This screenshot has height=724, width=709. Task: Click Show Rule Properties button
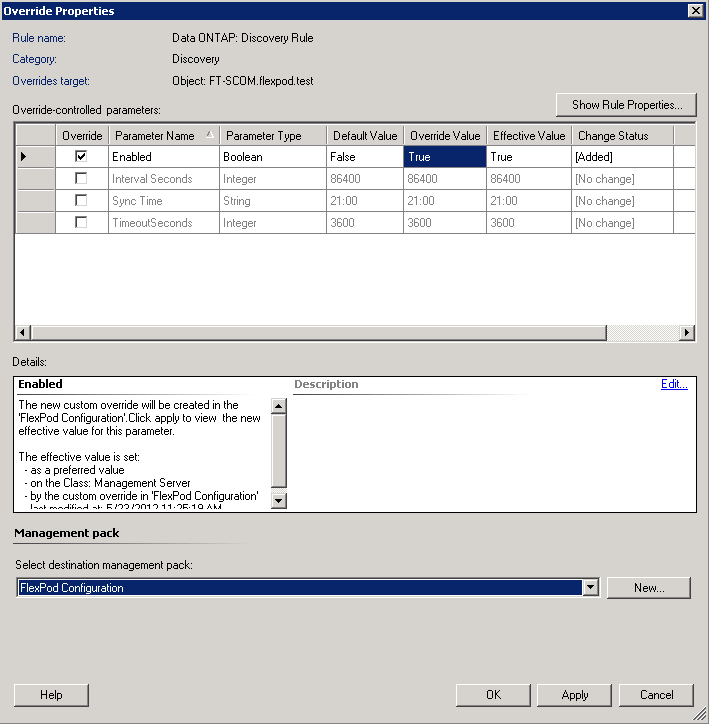click(x=626, y=105)
